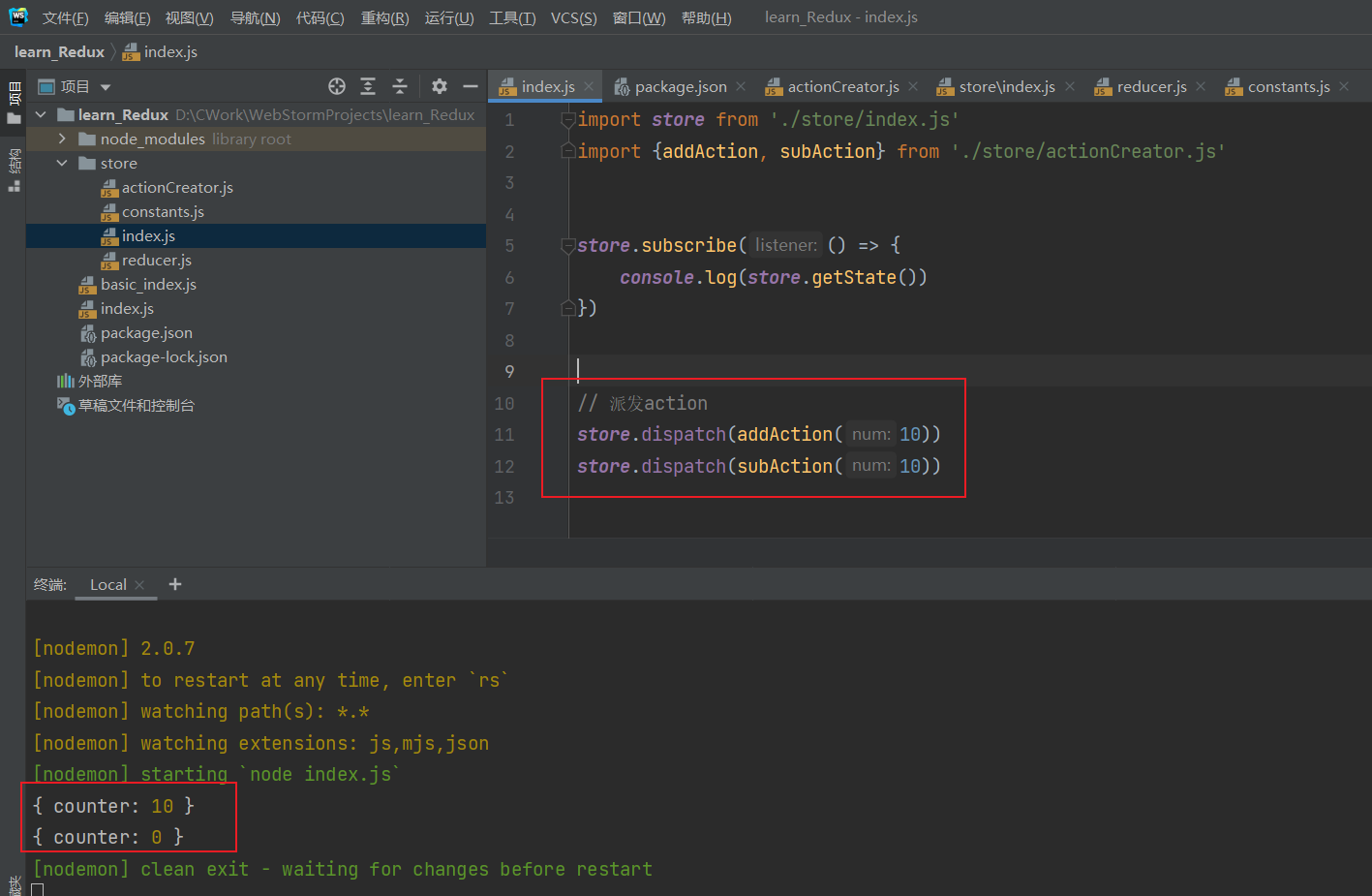Click the fold end marker at line 2
The image size is (1372, 896).
click(568, 151)
